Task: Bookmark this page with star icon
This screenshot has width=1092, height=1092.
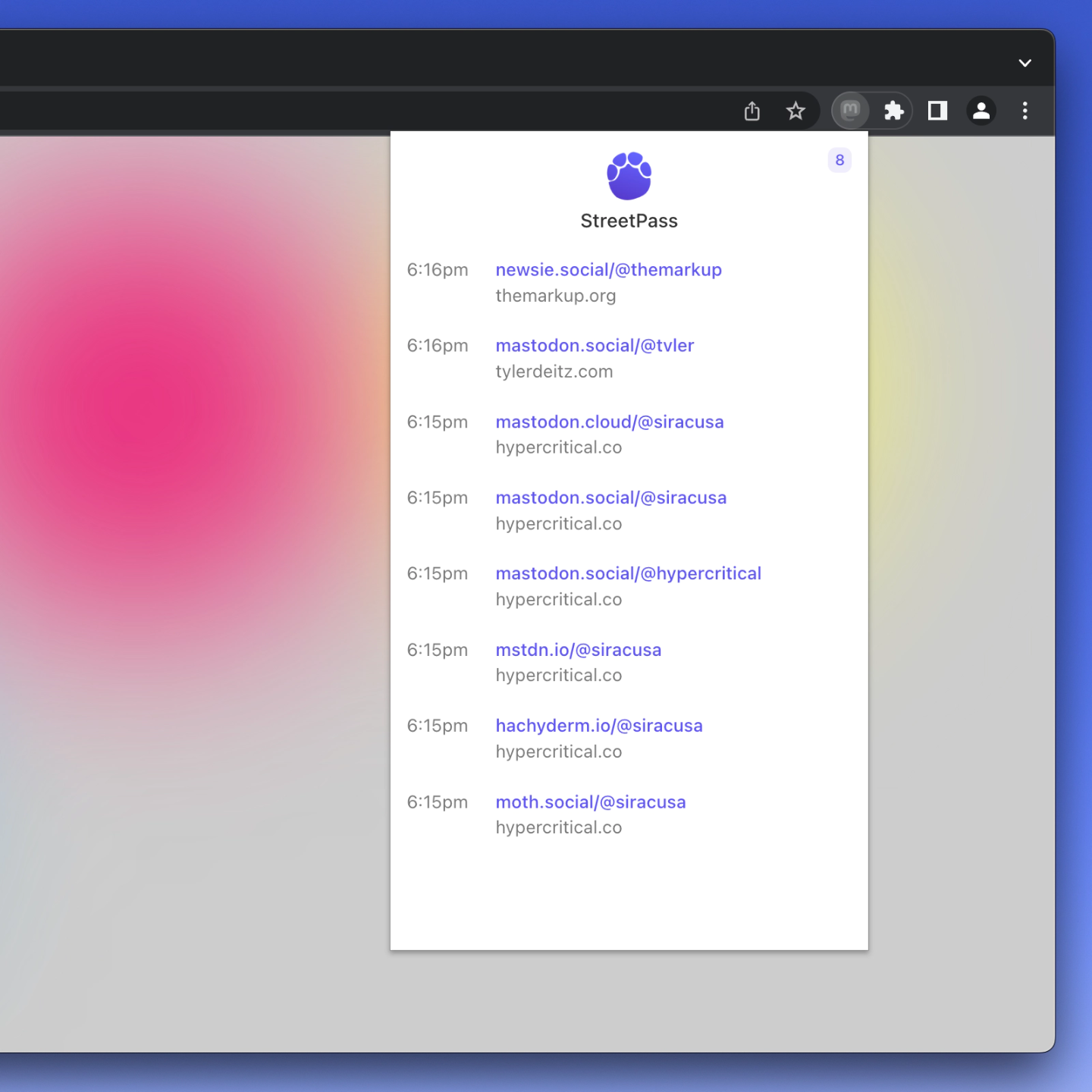Action: (x=795, y=111)
